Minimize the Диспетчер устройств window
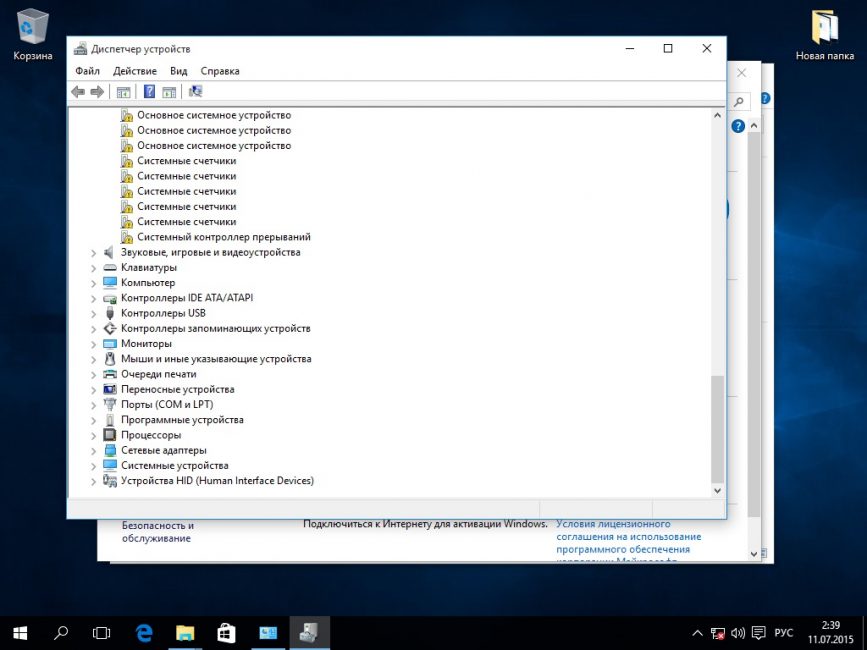 630,49
